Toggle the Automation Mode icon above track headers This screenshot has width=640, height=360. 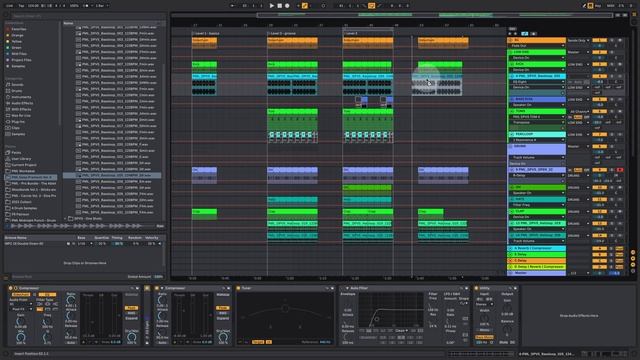(524, 33)
